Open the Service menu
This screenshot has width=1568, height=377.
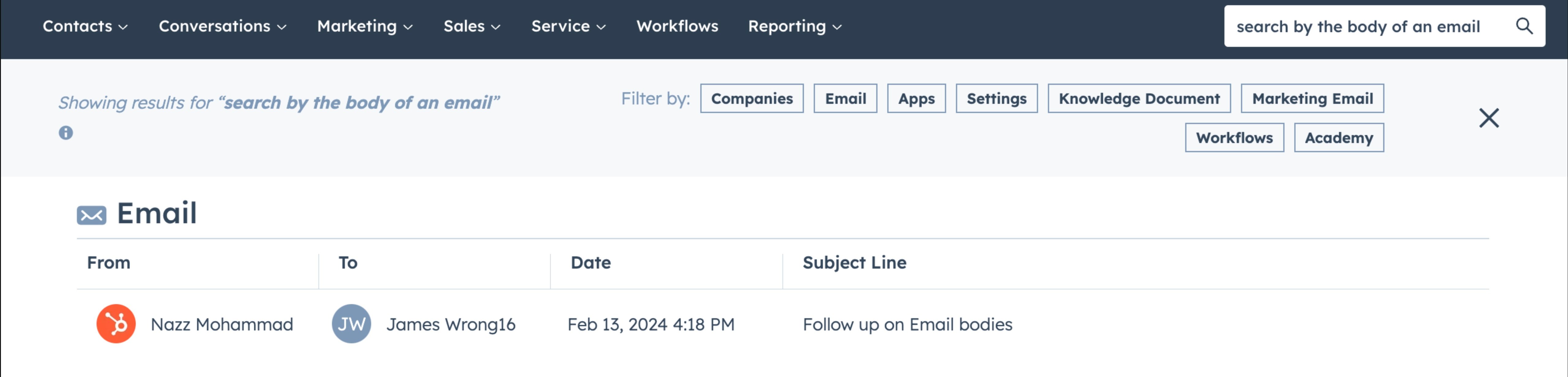pos(569,26)
